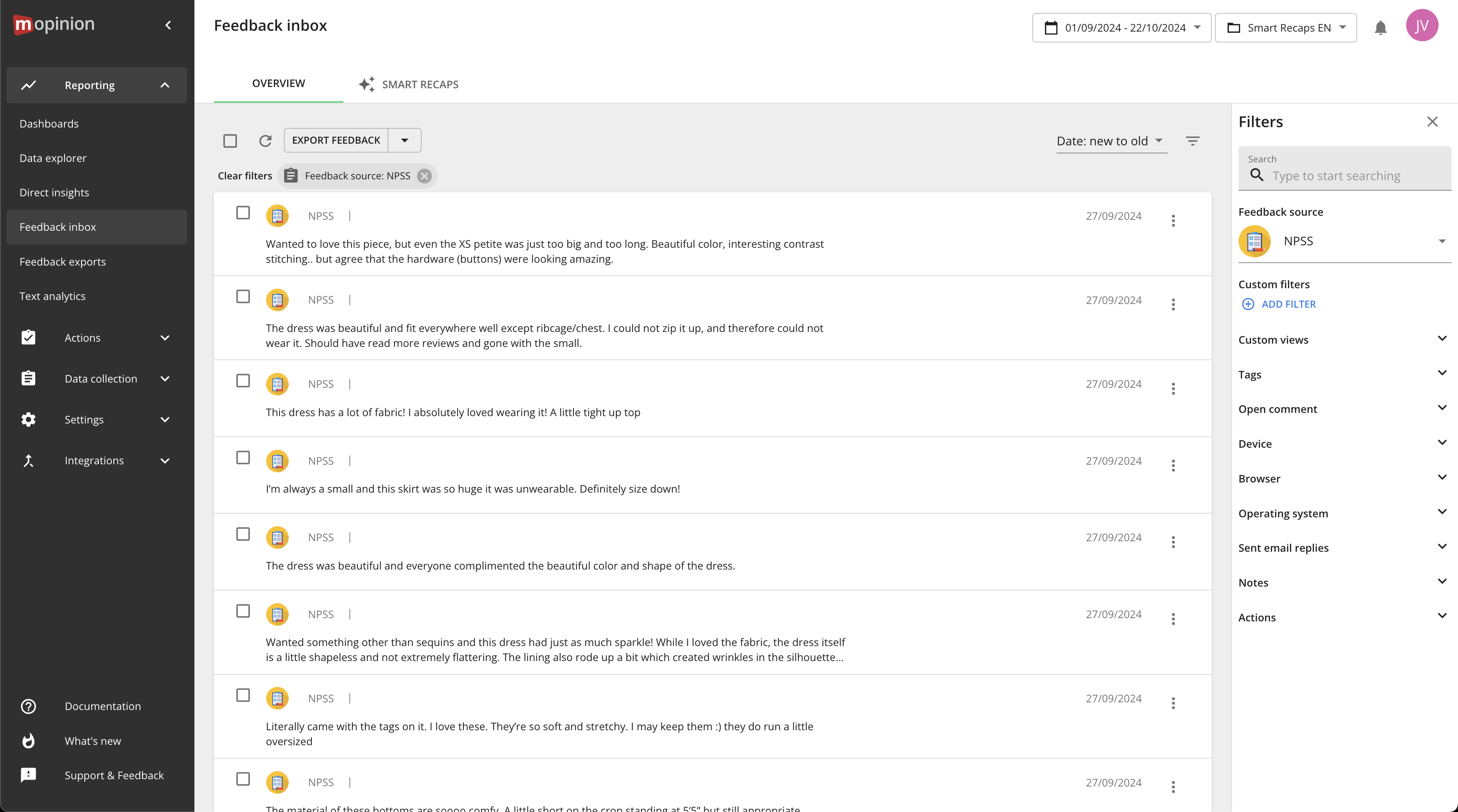This screenshot has width=1458, height=812.
Task: Open the more options menu of the first feedback item
Action: (x=1173, y=220)
